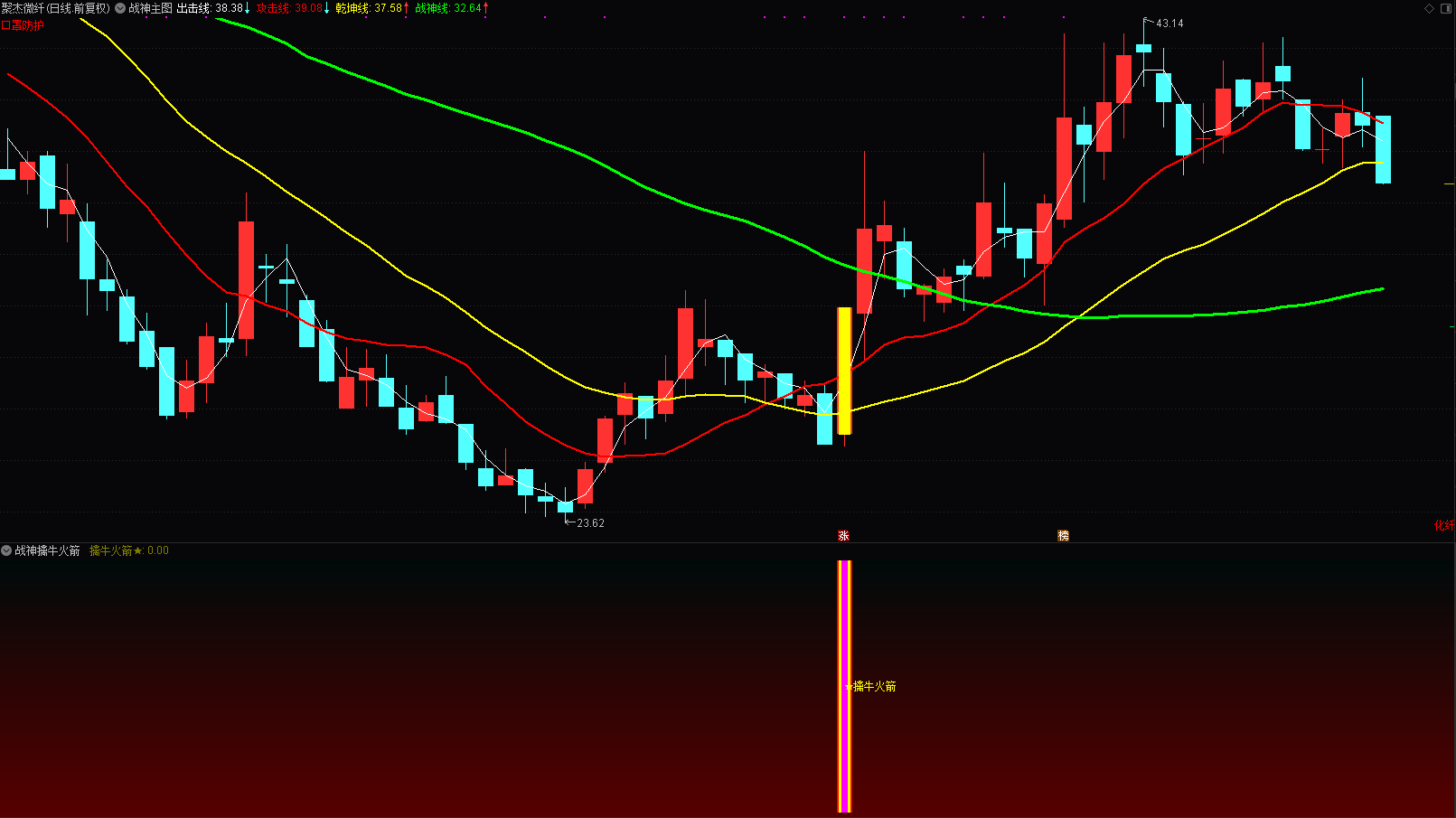Click the 战神擒牛火箭 sub-chart indicator name
1456x818 pixels.
click(47, 550)
